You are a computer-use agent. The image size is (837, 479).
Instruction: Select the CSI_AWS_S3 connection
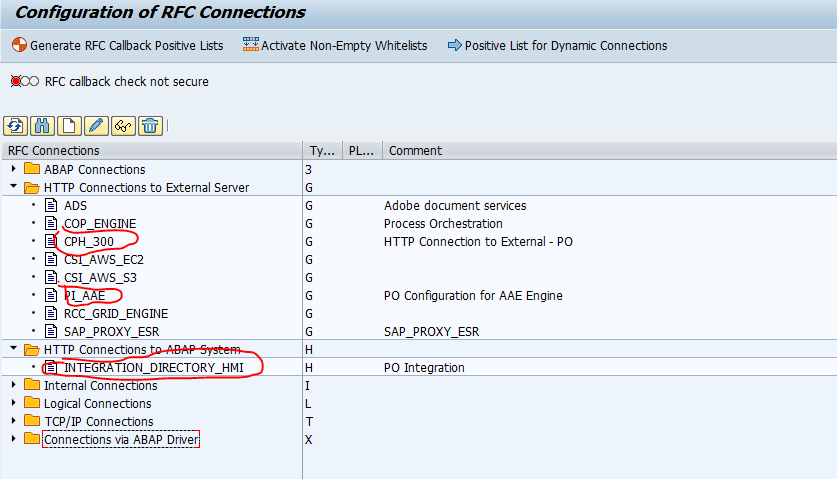(100, 278)
